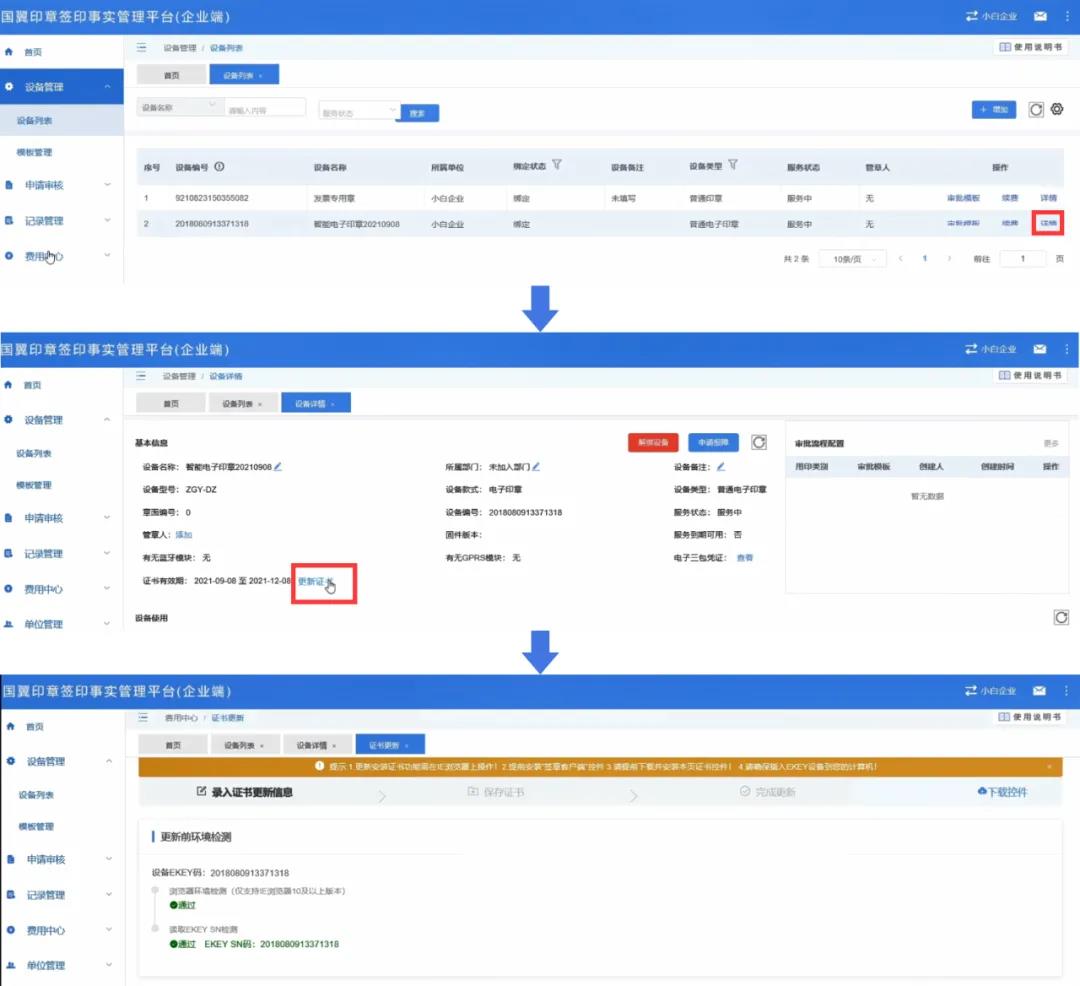The height and width of the screenshot is (986, 1080).
Task: Click the blue 申请报障 button
Action: (713, 442)
